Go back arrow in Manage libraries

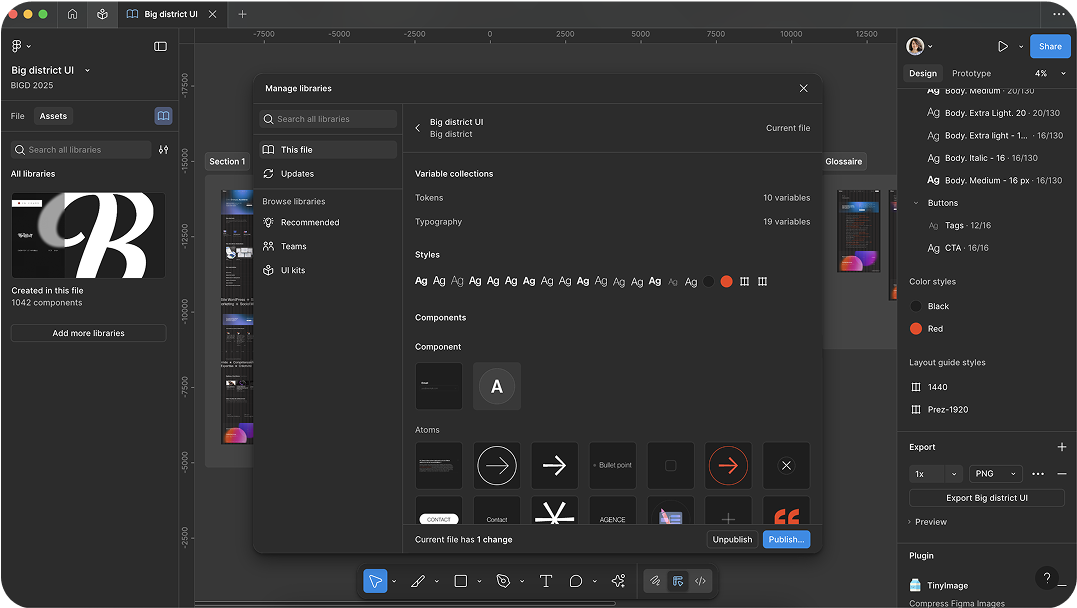pyautogui.click(x=418, y=128)
